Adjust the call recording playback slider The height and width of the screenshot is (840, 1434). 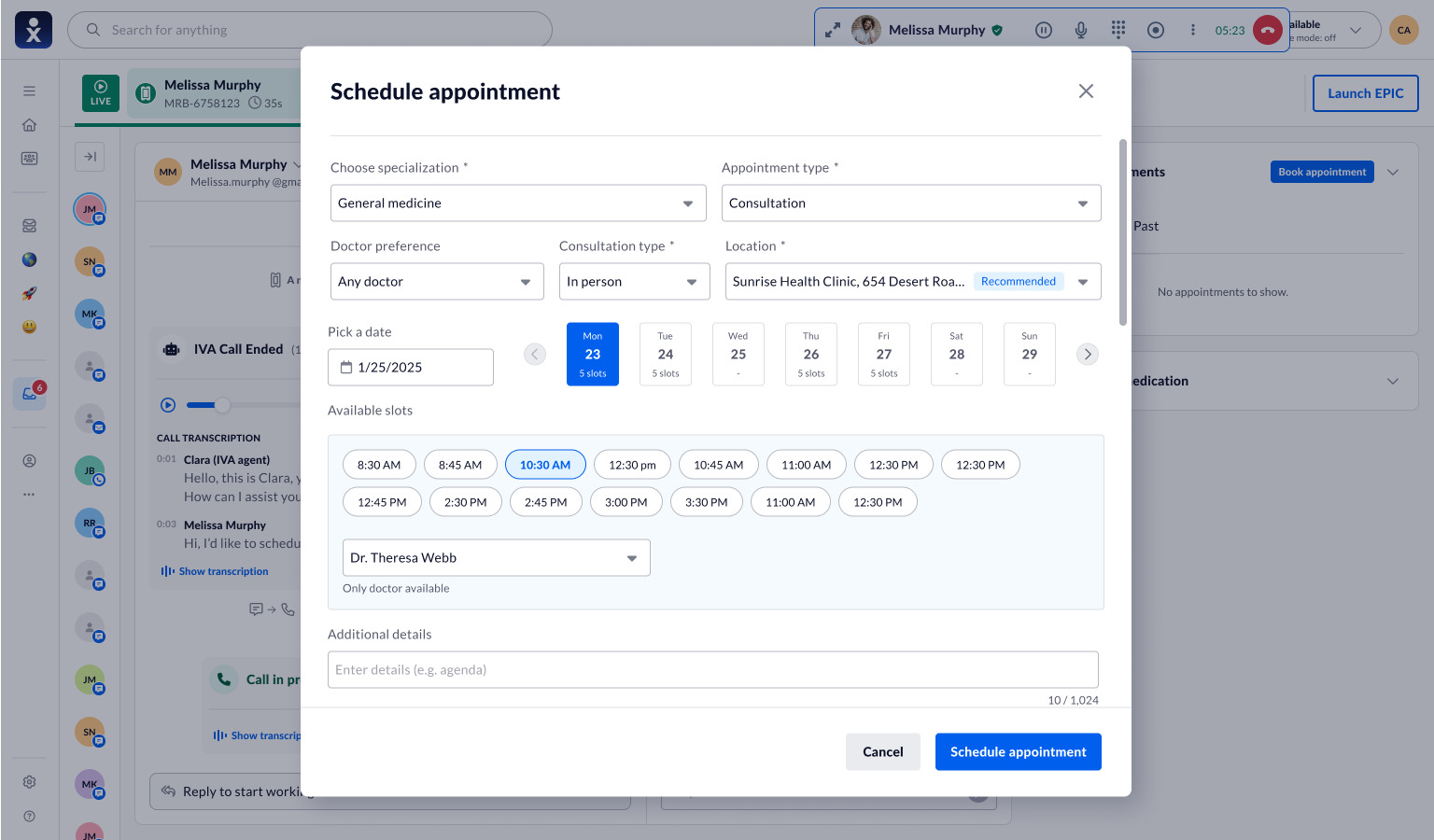(222, 405)
